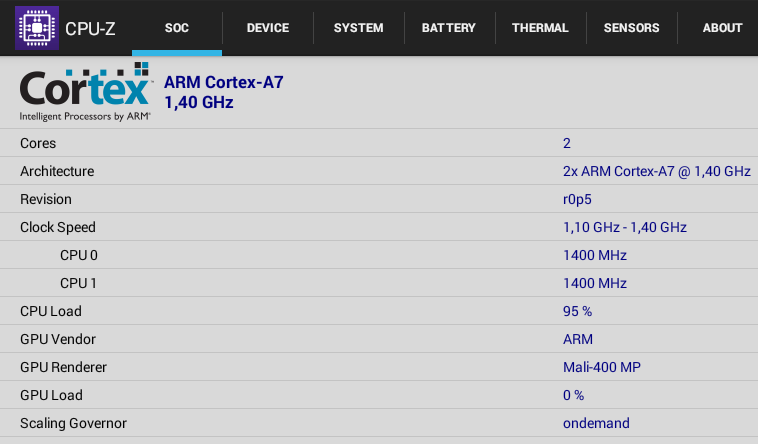This screenshot has height=444, width=758.
Task: Tap the GPU Renderer Mali-400 MP value
Action: [601, 367]
